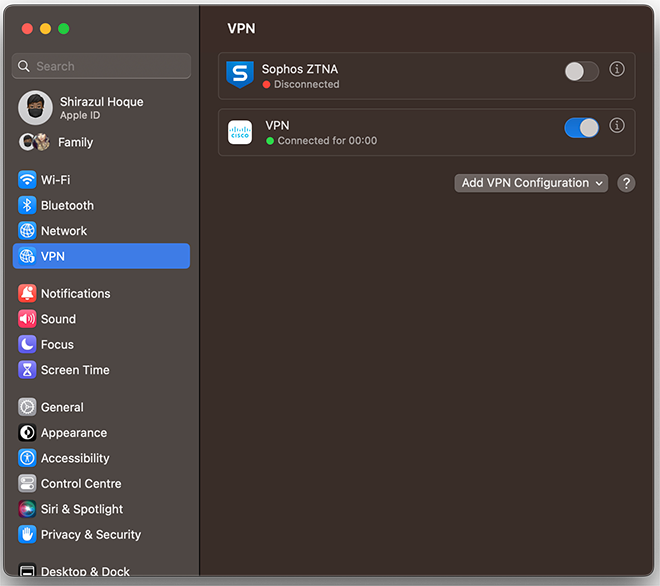Select the Focus moon icon item

click(57, 344)
